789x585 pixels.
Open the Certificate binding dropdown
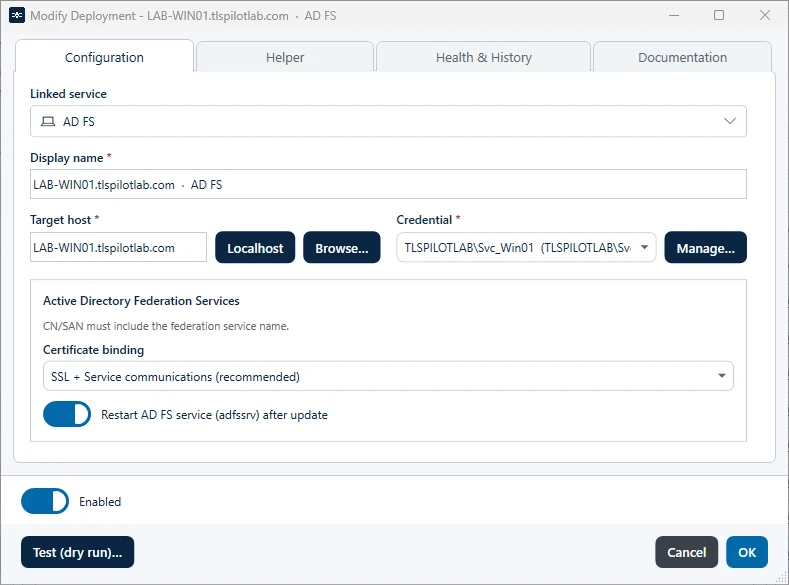388,376
